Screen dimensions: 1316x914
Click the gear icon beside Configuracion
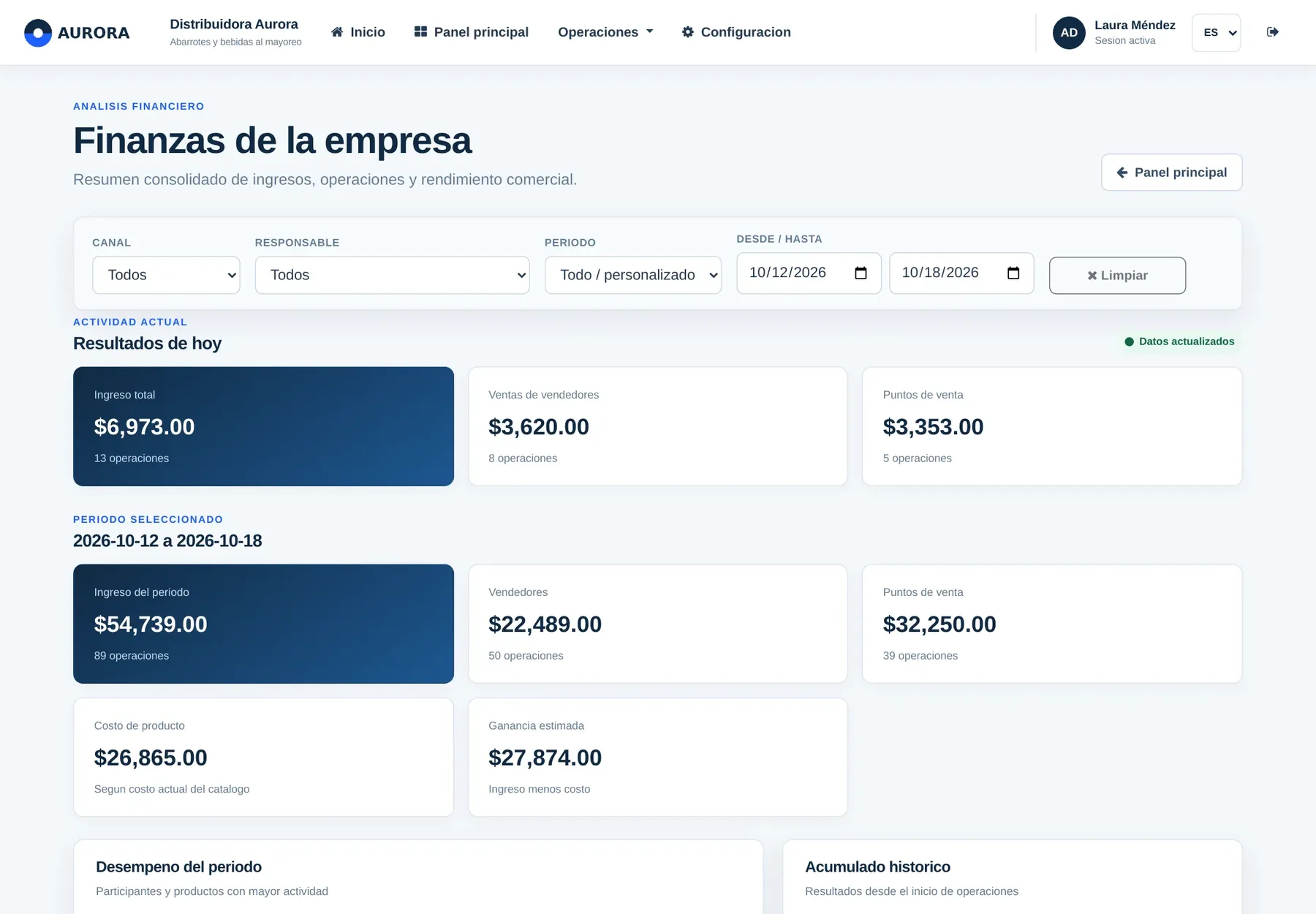point(688,32)
